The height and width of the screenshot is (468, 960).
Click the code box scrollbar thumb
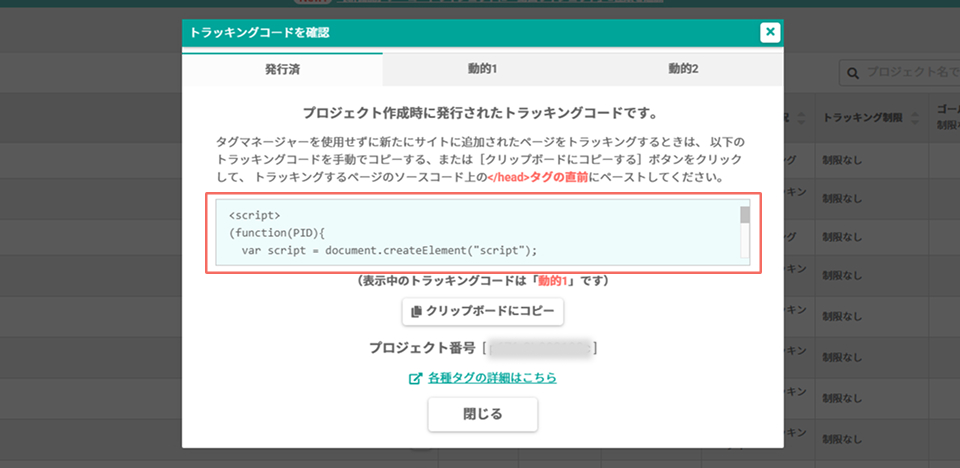click(745, 214)
